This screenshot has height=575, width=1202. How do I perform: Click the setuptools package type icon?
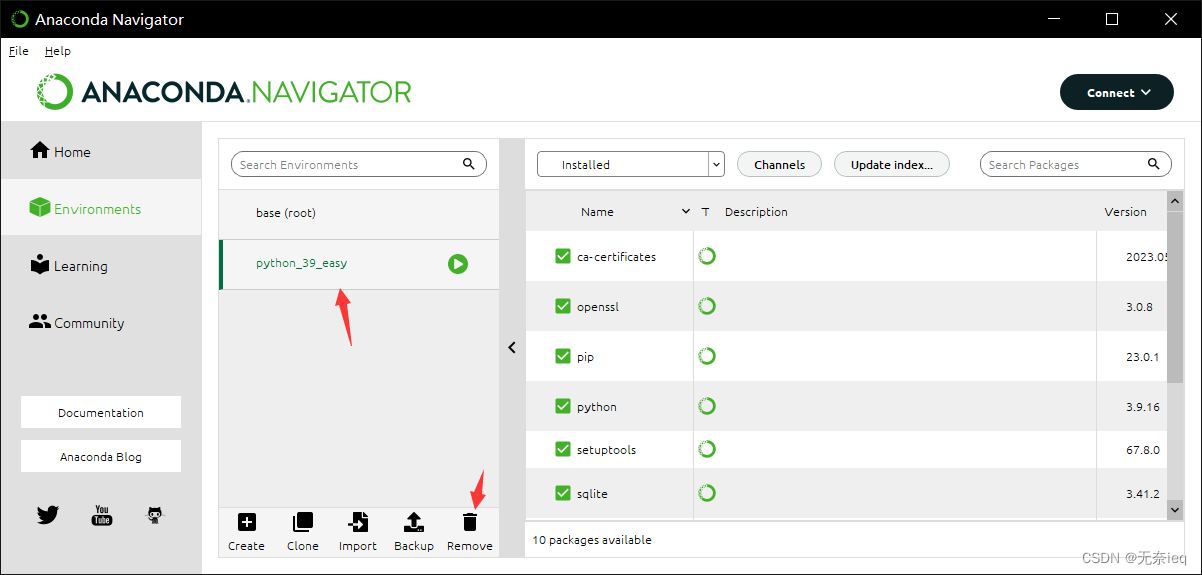point(707,449)
